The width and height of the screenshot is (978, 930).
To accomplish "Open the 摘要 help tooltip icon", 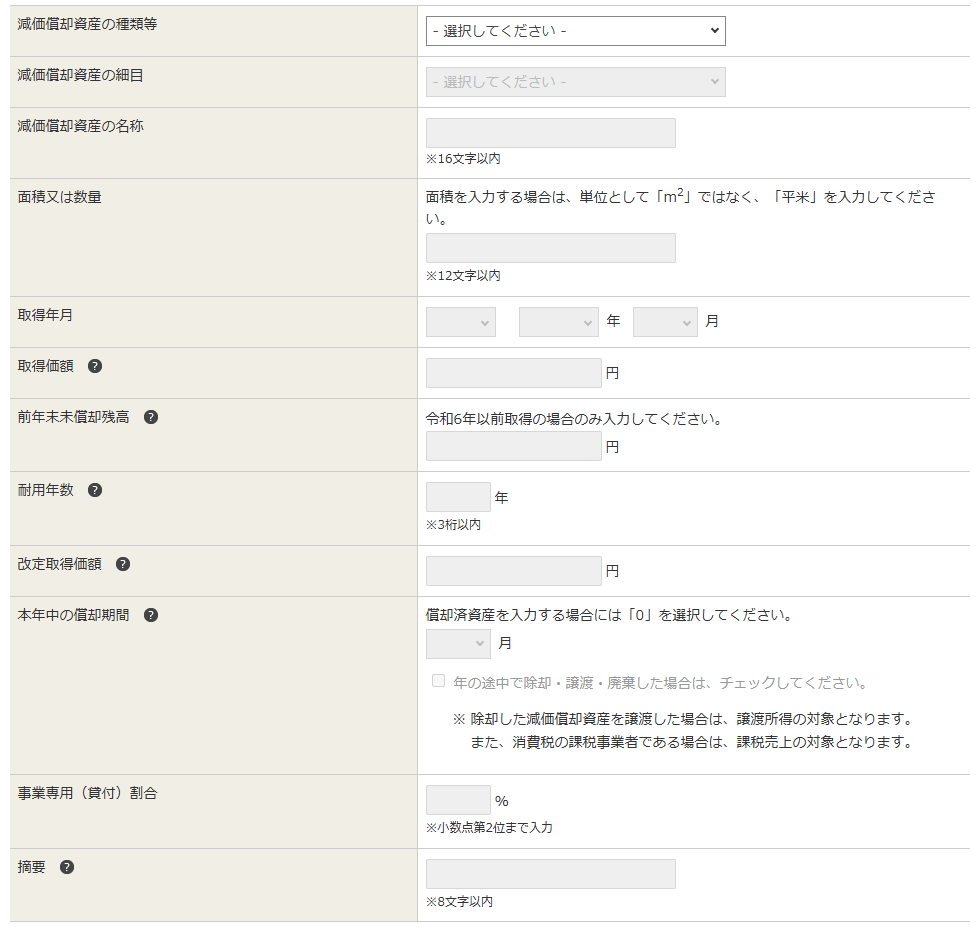I will [67, 867].
